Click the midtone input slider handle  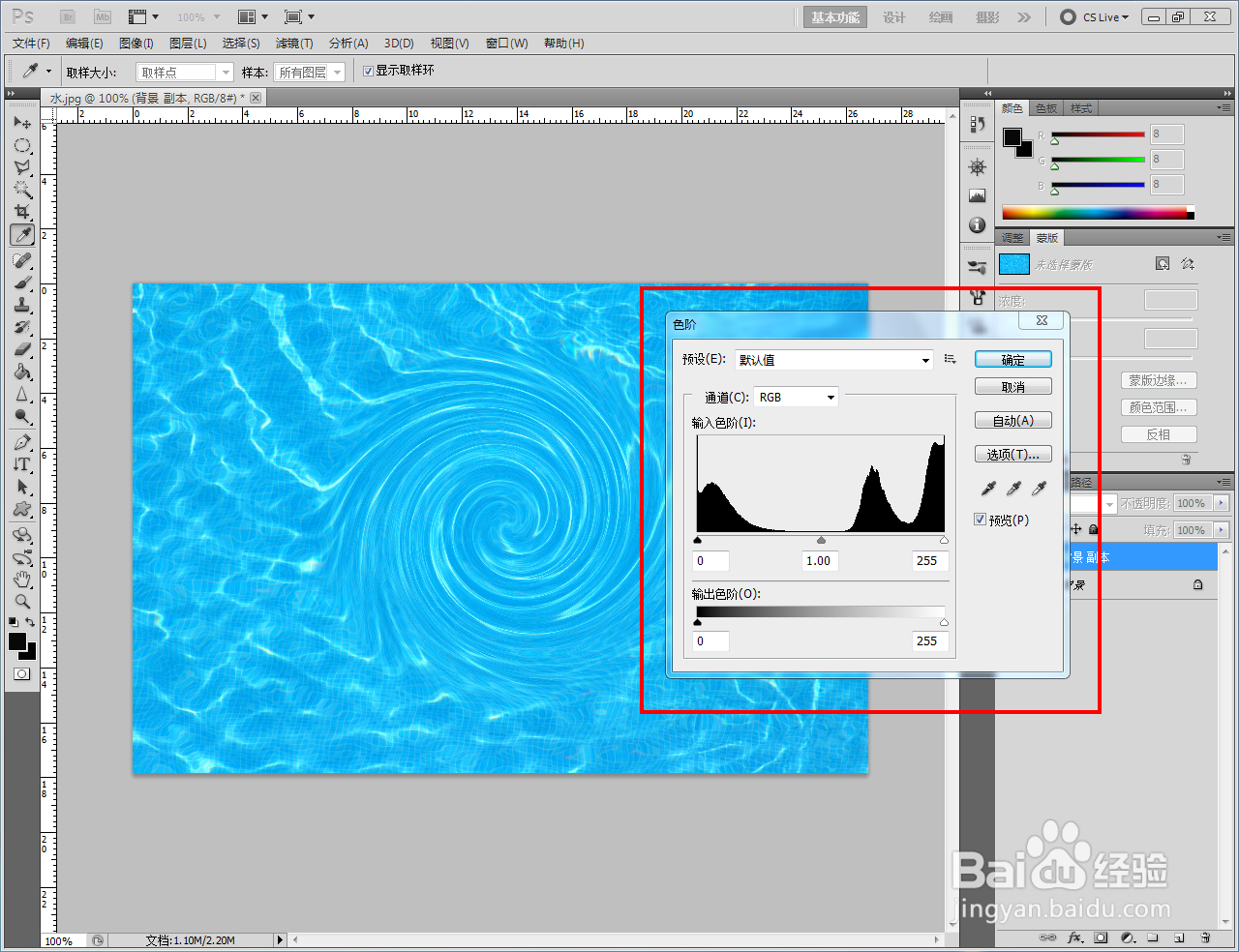pos(821,541)
